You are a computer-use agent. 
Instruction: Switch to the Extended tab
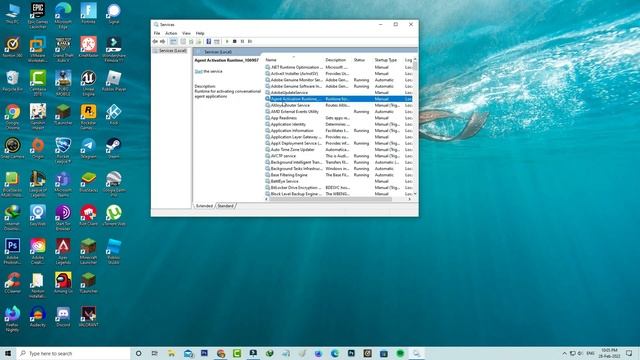coord(204,206)
